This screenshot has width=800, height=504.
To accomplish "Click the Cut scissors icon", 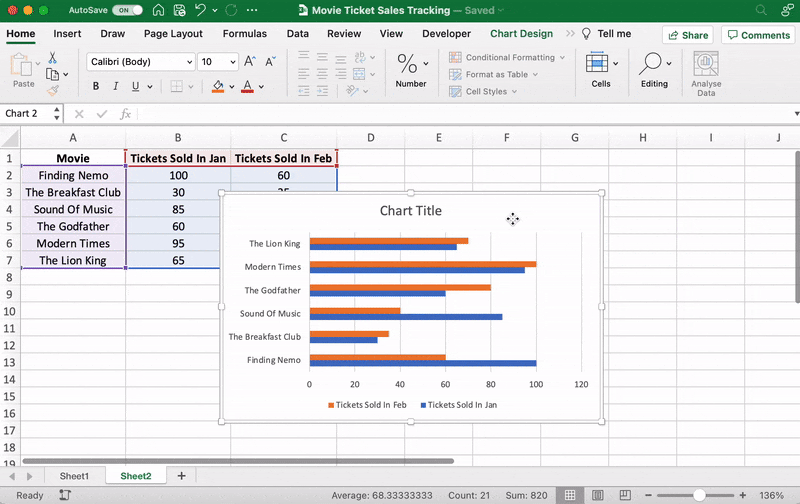I will pos(52,59).
